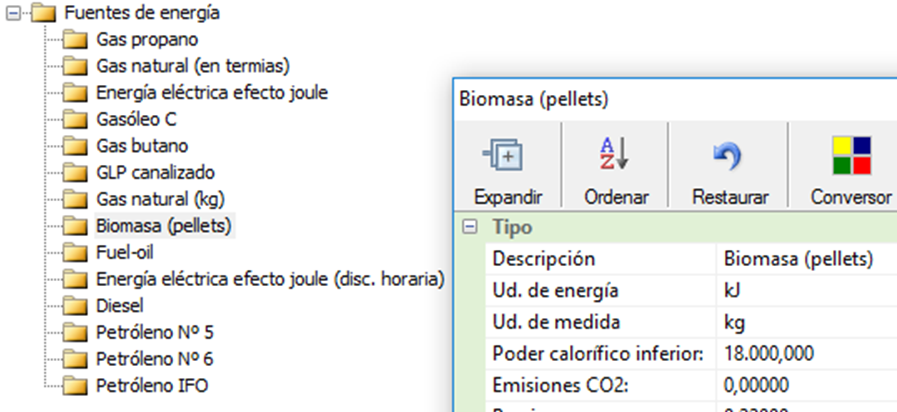The image size is (897, 412).
Task: Click the Emisiones CO2 value field
Action: (807, 385)
